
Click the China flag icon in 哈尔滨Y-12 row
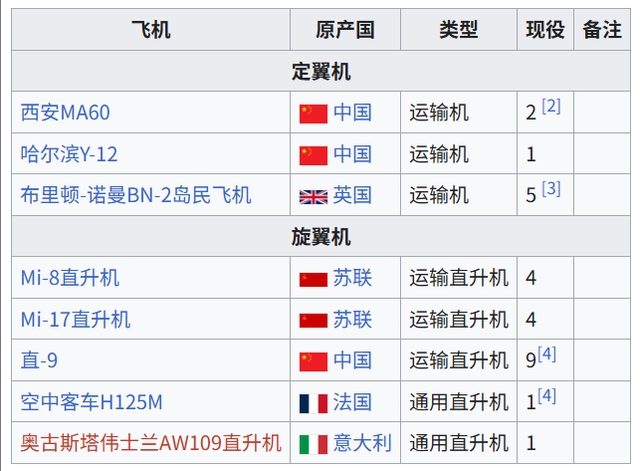(313, 156)
